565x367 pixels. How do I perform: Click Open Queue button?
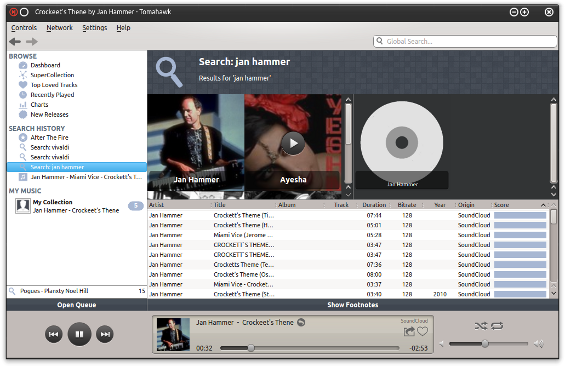click(77, 305)
